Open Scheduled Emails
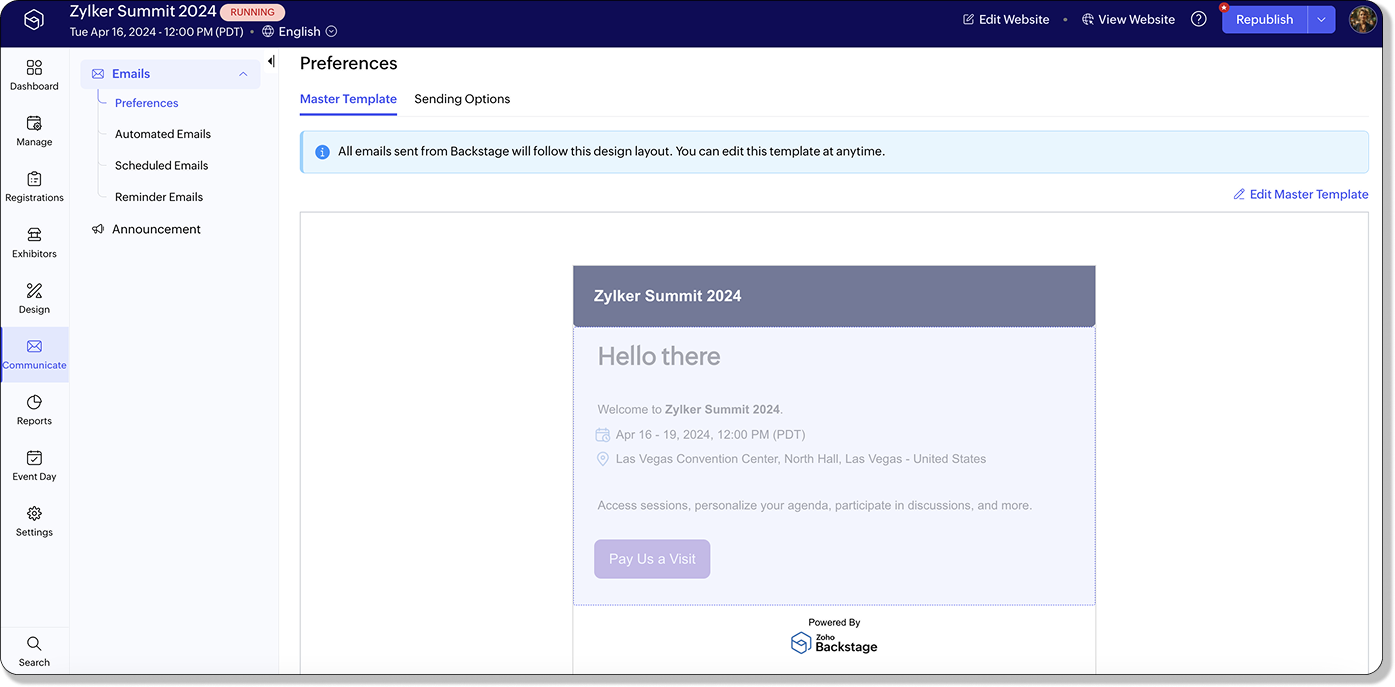This screenshot has height=687, width=1395. tap(161, 166)
